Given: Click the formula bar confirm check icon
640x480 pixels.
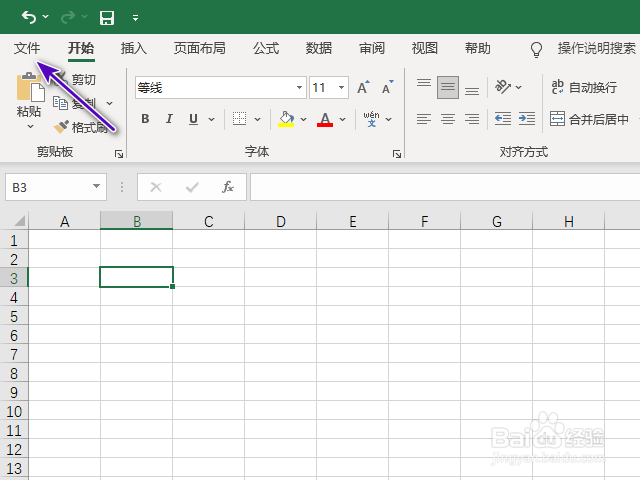Looking at the screenshot, I should [192, 187].
